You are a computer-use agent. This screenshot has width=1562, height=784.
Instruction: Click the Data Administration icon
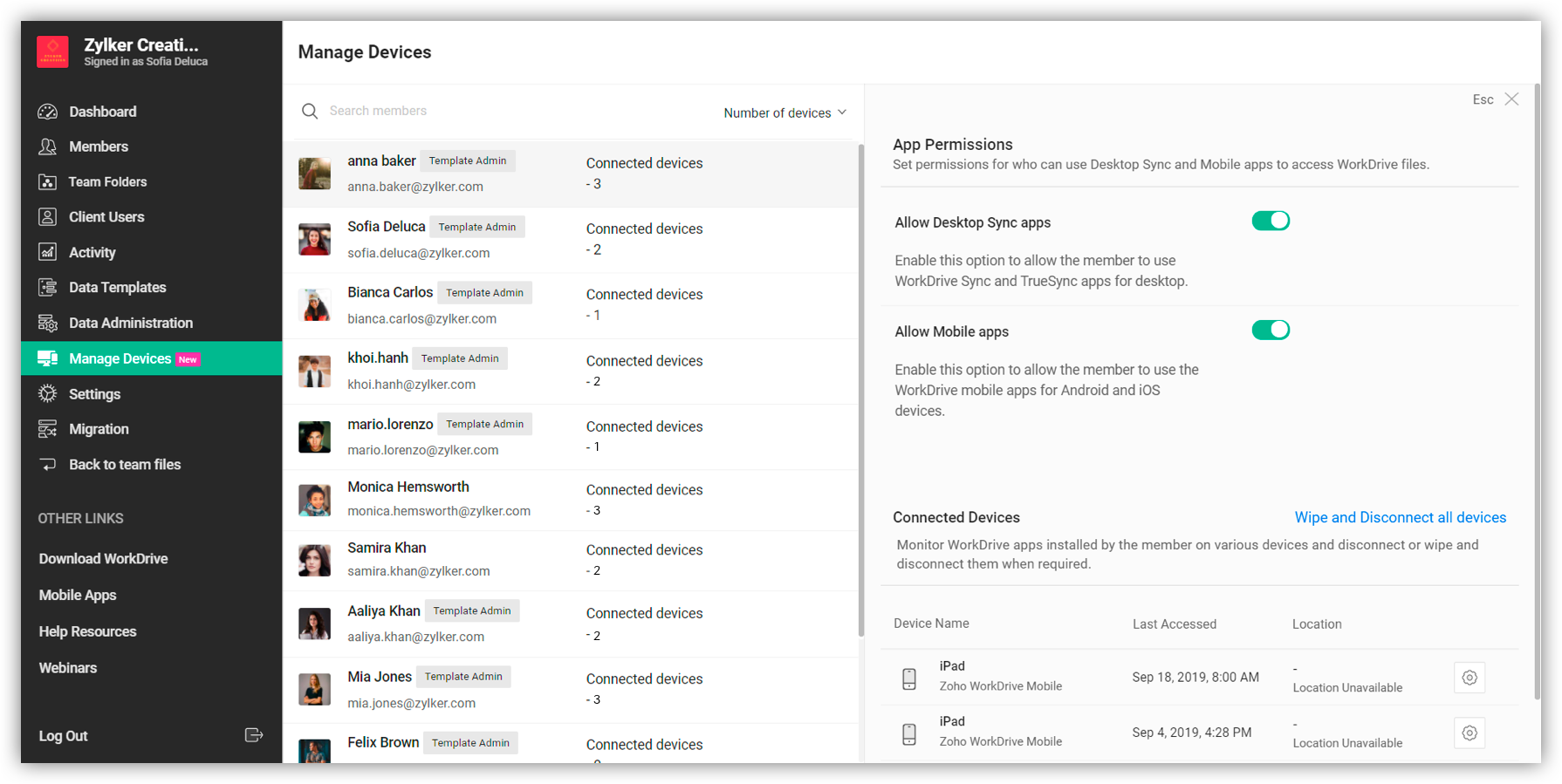pyautogui.click(x=48, y=324)
